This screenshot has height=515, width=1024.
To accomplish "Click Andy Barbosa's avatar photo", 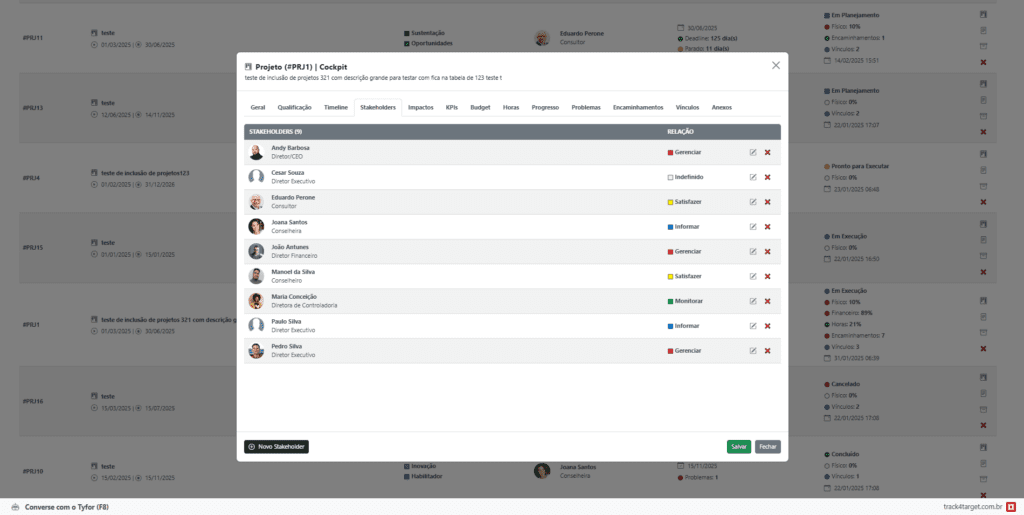I will (256, 152).
